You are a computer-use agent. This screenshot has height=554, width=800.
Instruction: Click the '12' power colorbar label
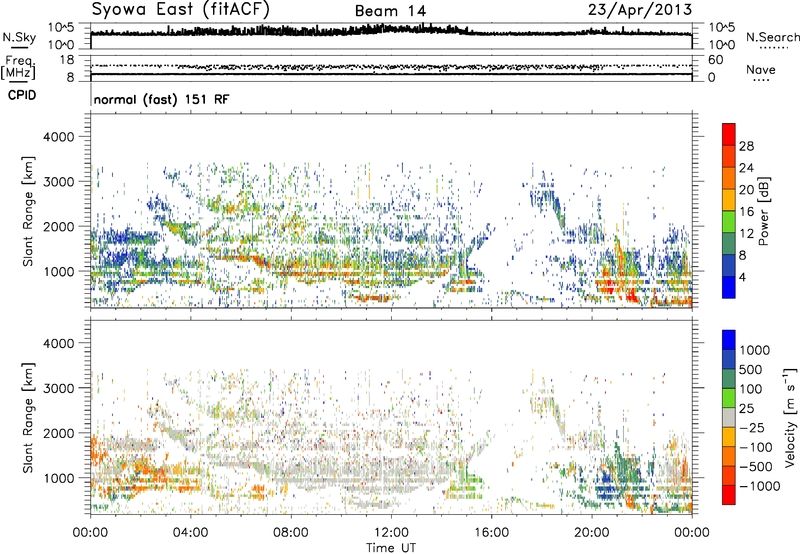coord(746,234)
